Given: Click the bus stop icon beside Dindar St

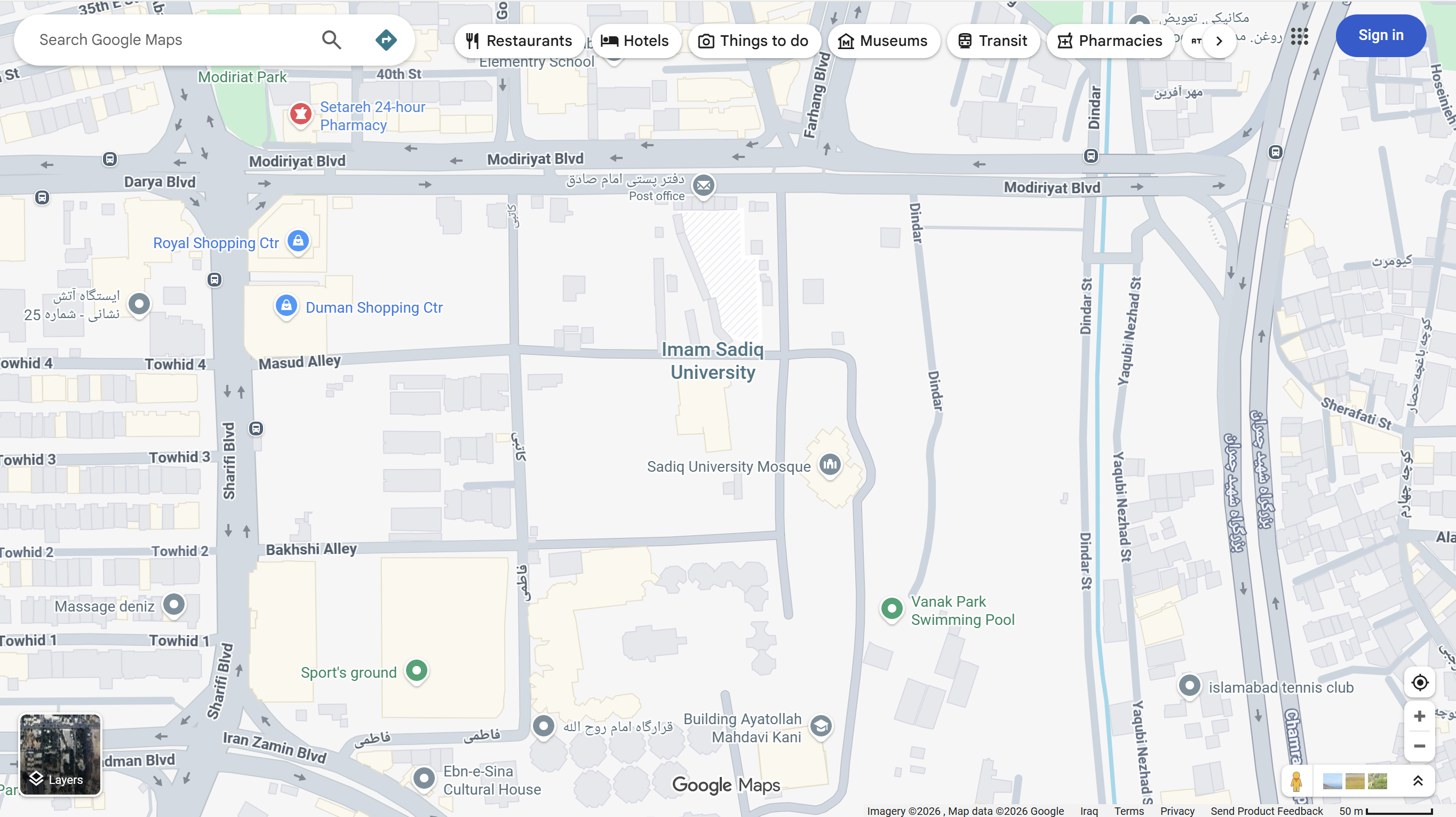Looking at the screenshot, I should pos(1091,155).
